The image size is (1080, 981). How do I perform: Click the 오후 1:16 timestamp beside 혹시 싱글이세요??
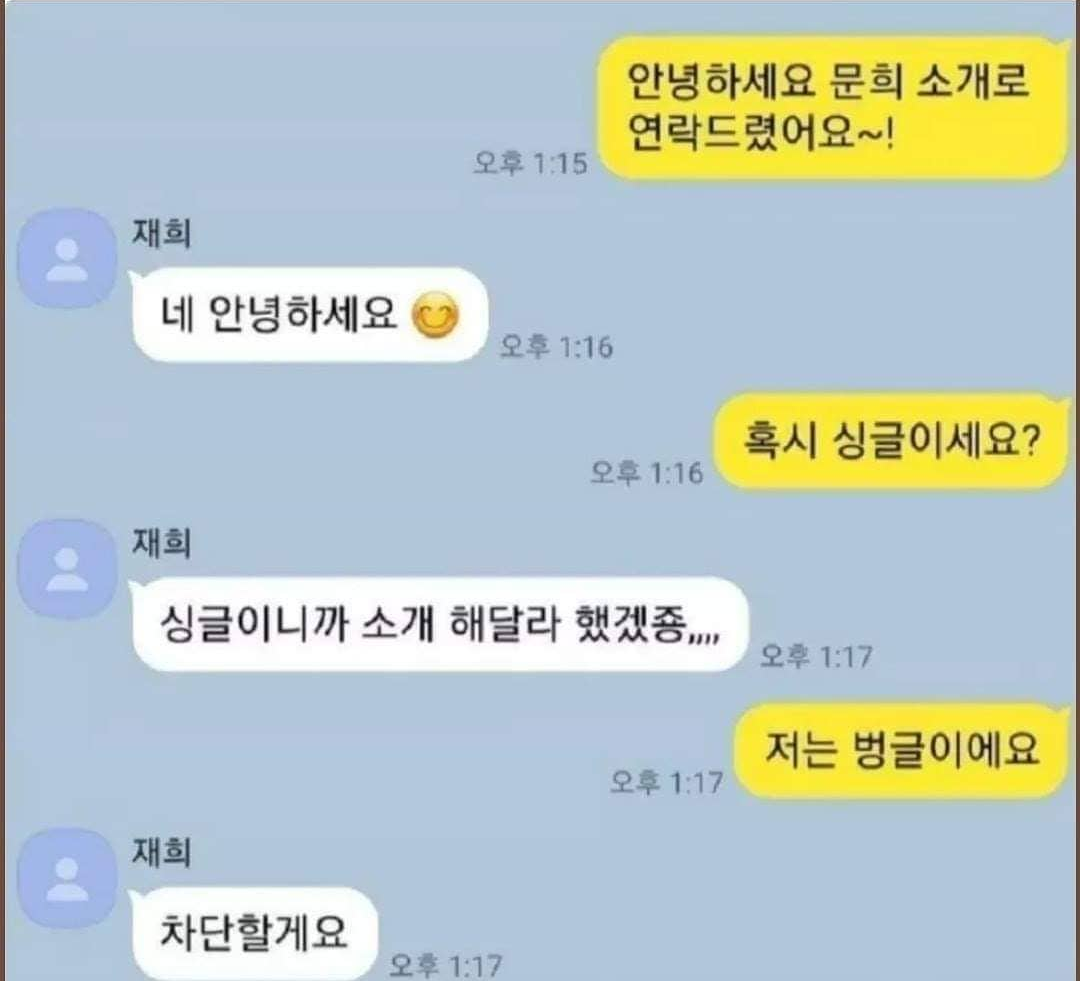(647, 473)
